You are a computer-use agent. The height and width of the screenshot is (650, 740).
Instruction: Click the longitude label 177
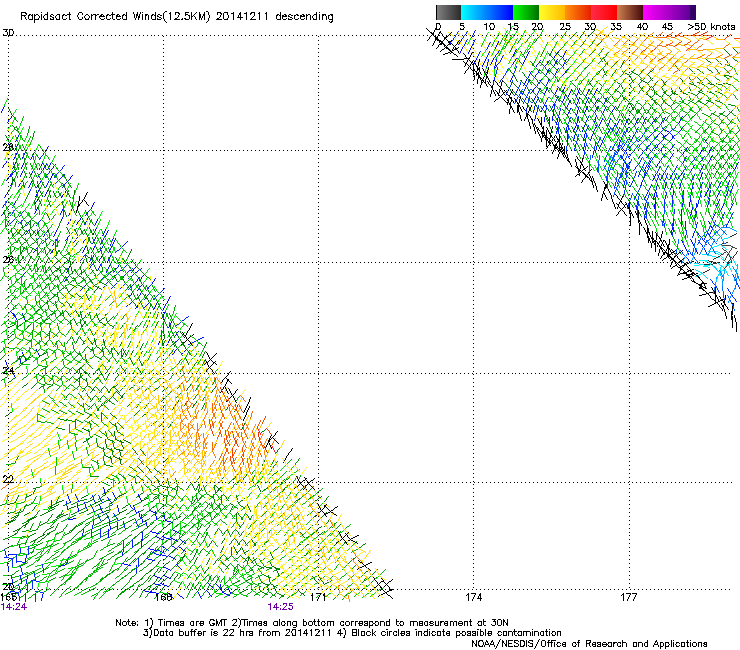[x=629, y=597]
